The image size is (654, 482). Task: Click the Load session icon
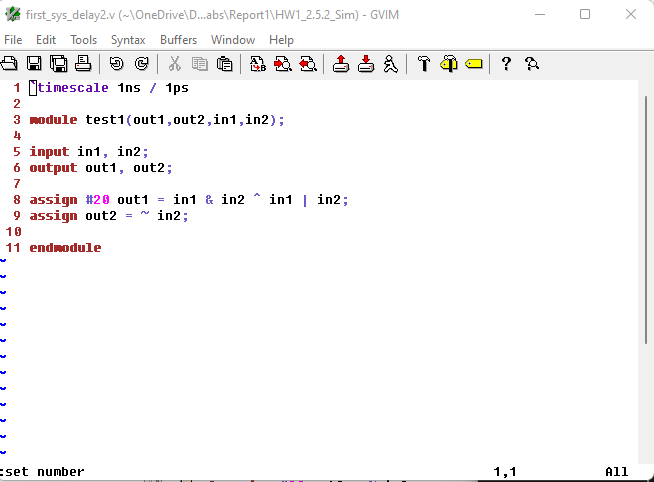click(341, 64)
